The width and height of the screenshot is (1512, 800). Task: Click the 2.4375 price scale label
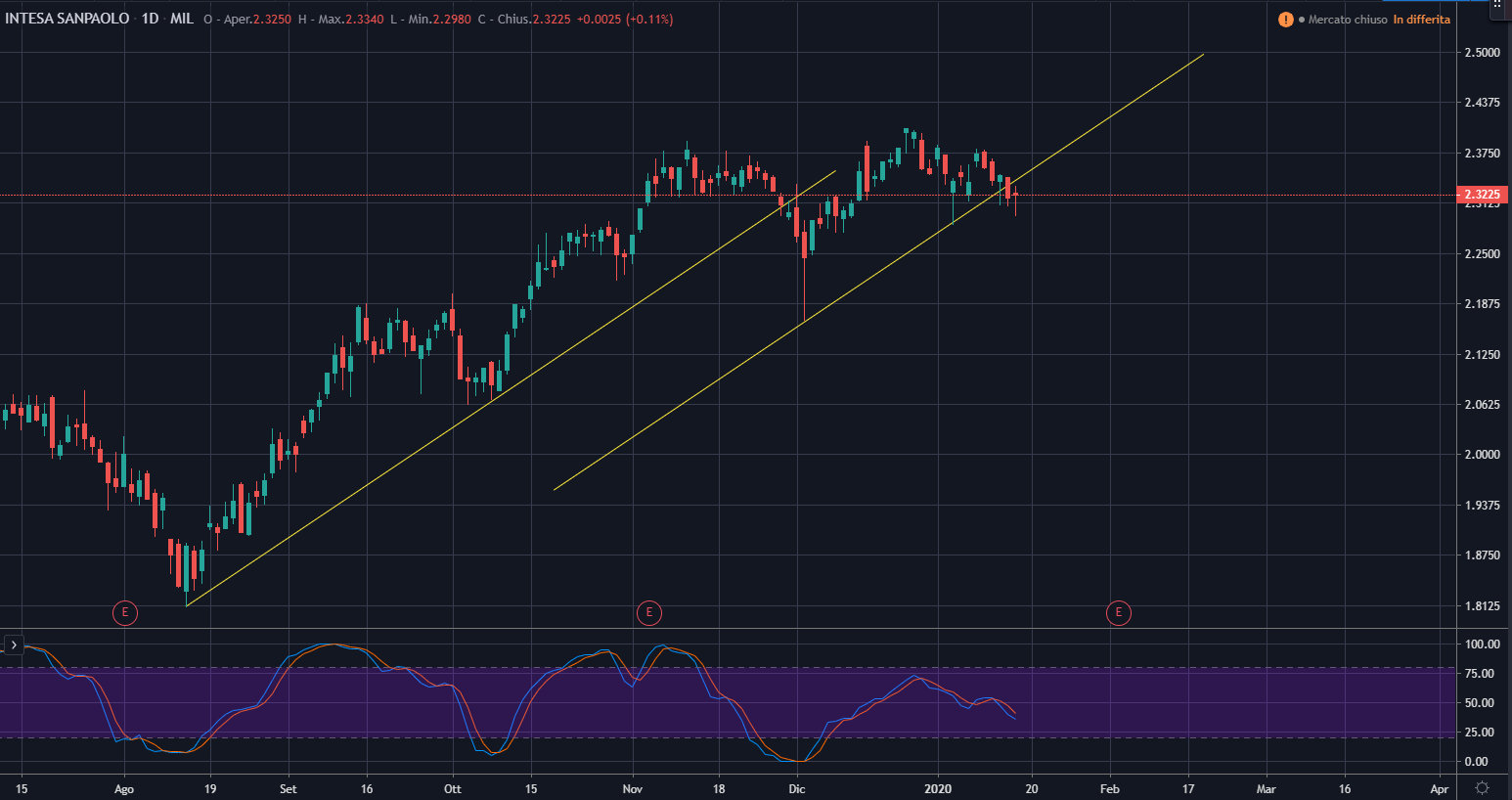pyautogui.click(x=1482, y=103)
